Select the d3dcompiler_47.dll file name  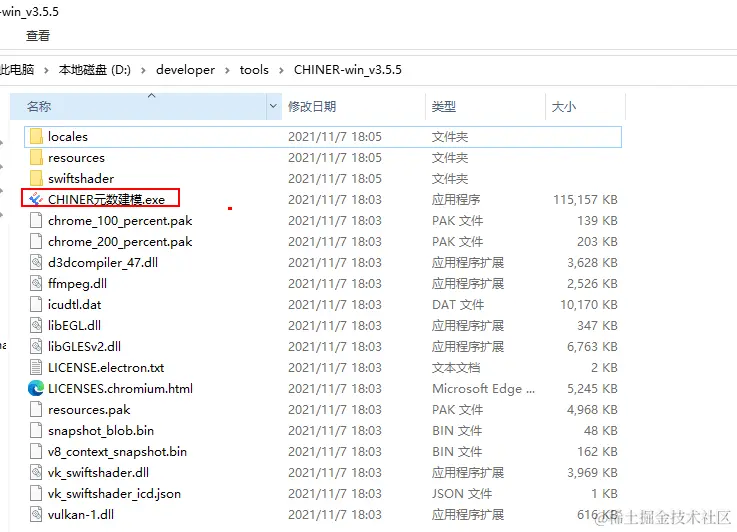pyautogui.click(x=103, y=263)
